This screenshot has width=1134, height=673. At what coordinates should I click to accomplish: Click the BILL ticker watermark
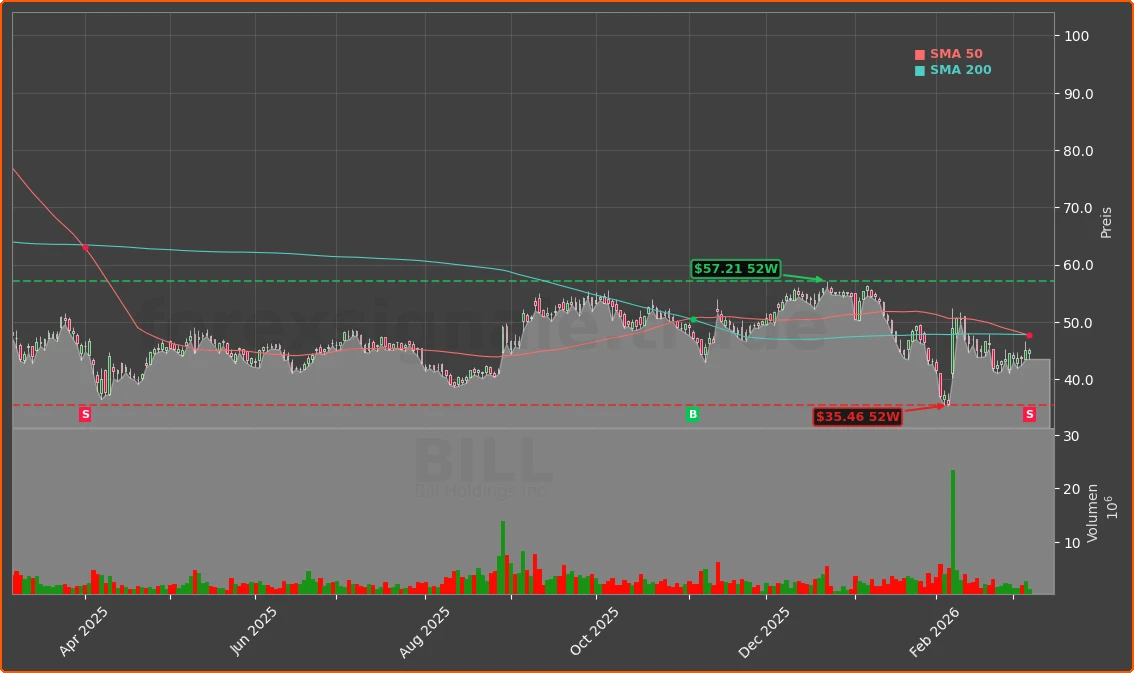click(482, 462)
